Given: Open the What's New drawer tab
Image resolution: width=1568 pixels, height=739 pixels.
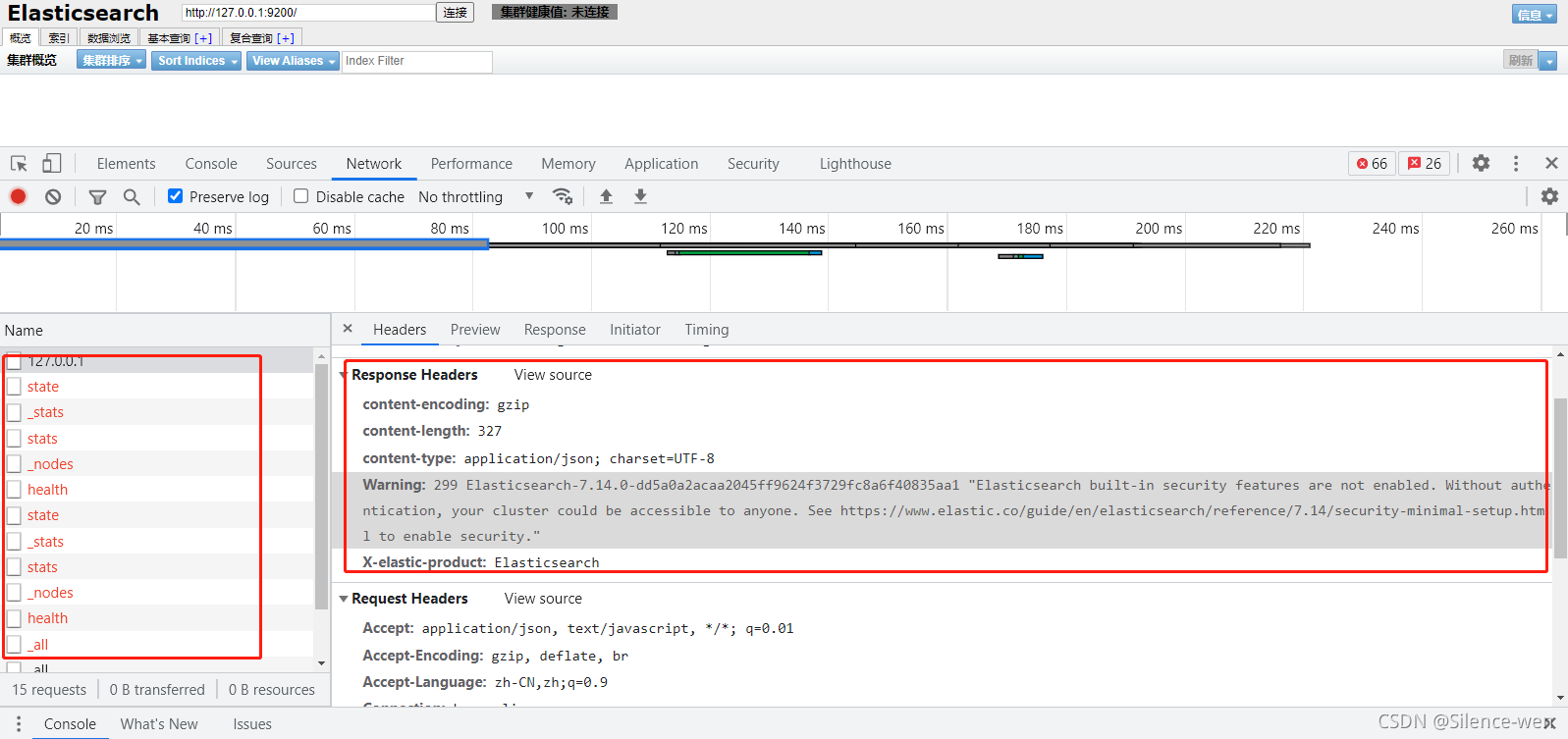Looking at the screenshot, I should point(159,724).
